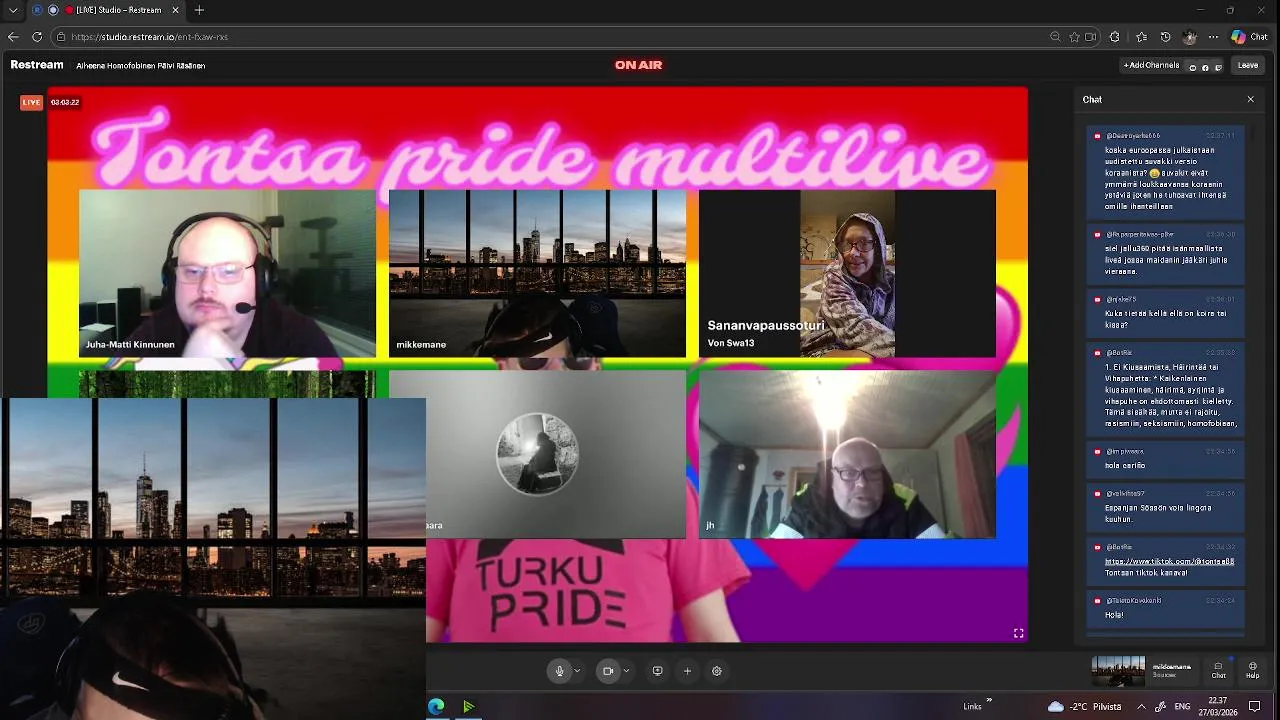The height and width of the screenshot is (720, 1280).
Task: Click the LIVE badge on the preview
Action: [x=32, y=102]
